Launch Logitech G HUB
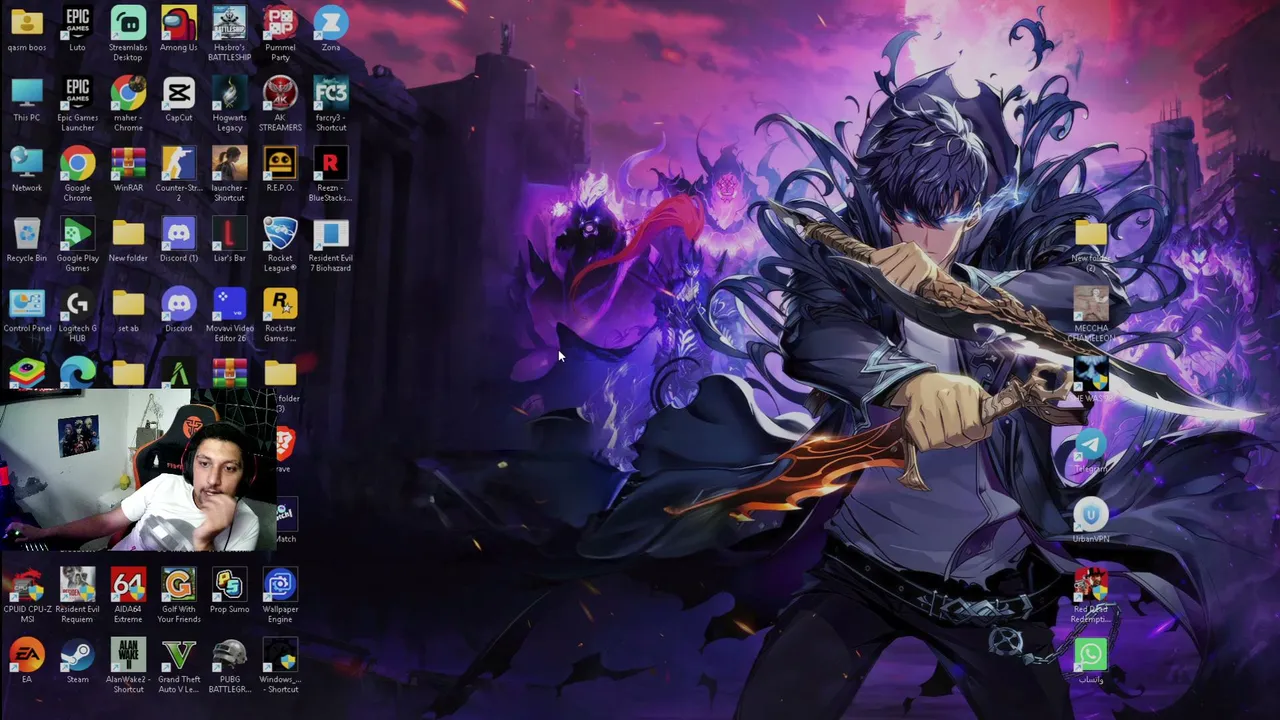The height and width of the screenshot is (720, 1280). point(77,315)
